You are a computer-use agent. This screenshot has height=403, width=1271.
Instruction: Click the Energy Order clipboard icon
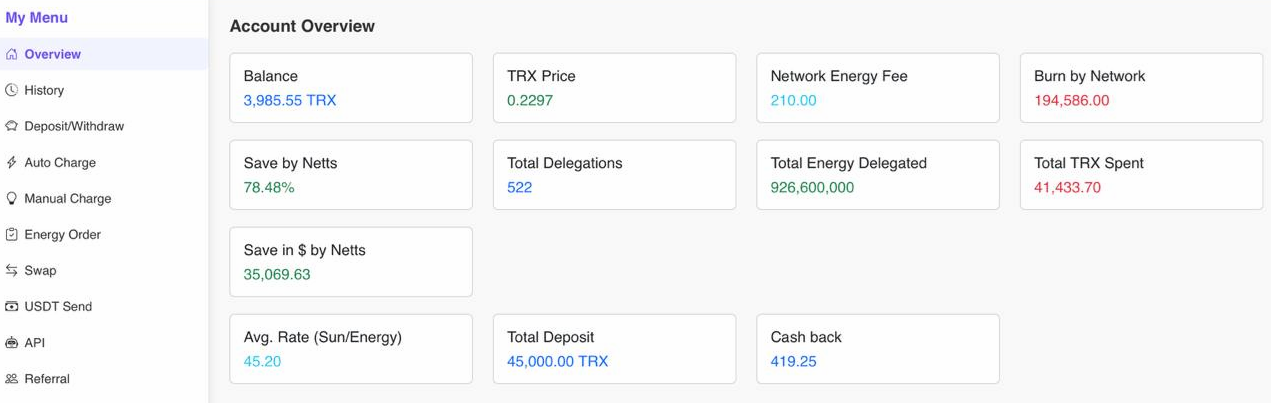tap(12, 234)
